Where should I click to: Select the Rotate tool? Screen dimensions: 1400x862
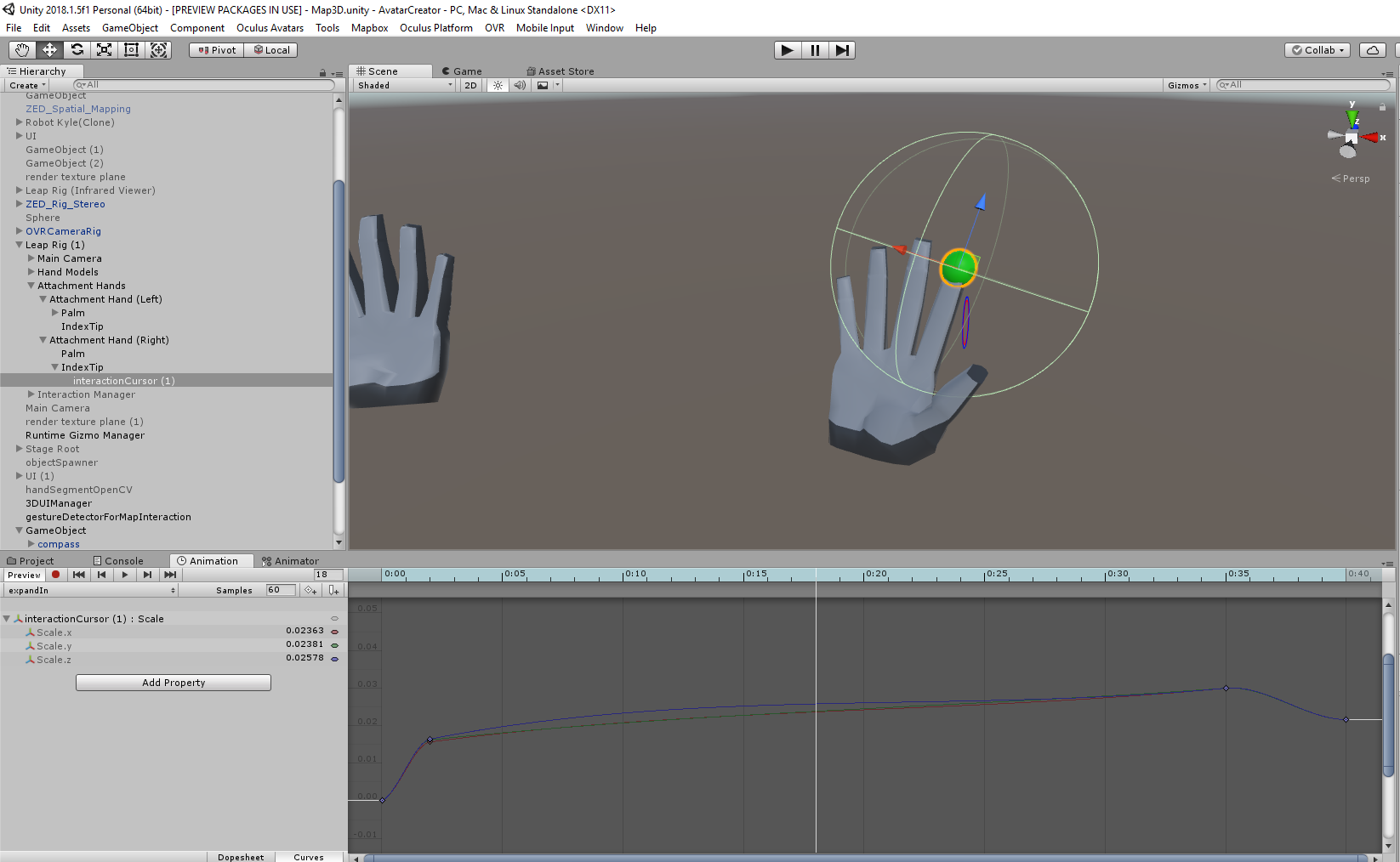pyautogui.click(x=77, y=50)
